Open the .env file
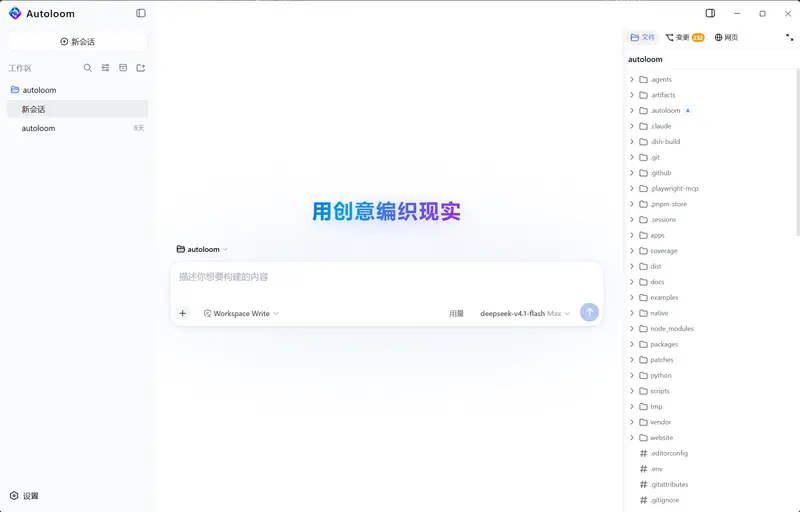Image resolution: width=800 pixels, height=512 pixels. (651, 469)
